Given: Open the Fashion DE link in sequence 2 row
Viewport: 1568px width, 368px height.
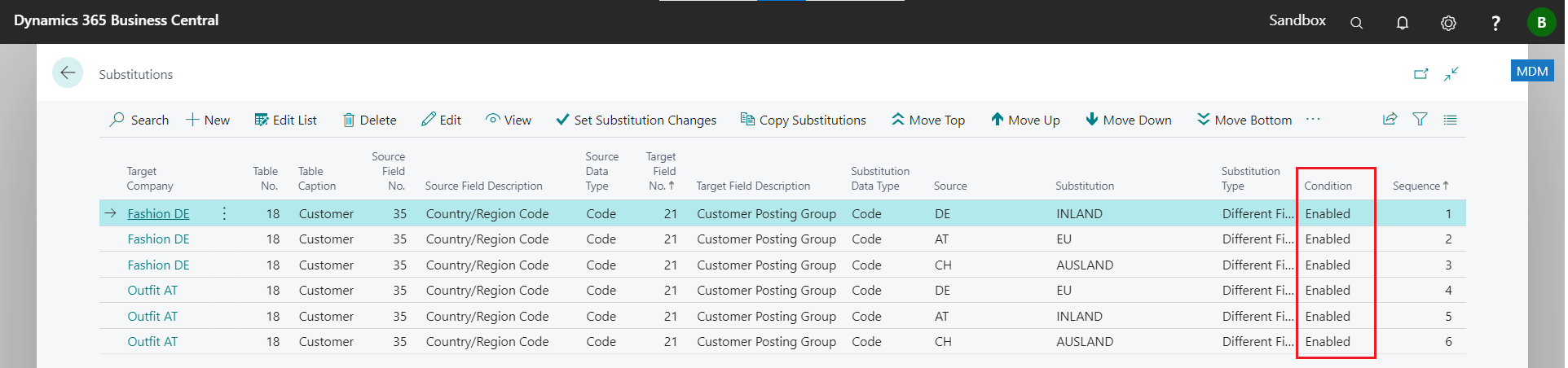Looking at the screenshot, I should pyautogui.click(x=158, y=239).
